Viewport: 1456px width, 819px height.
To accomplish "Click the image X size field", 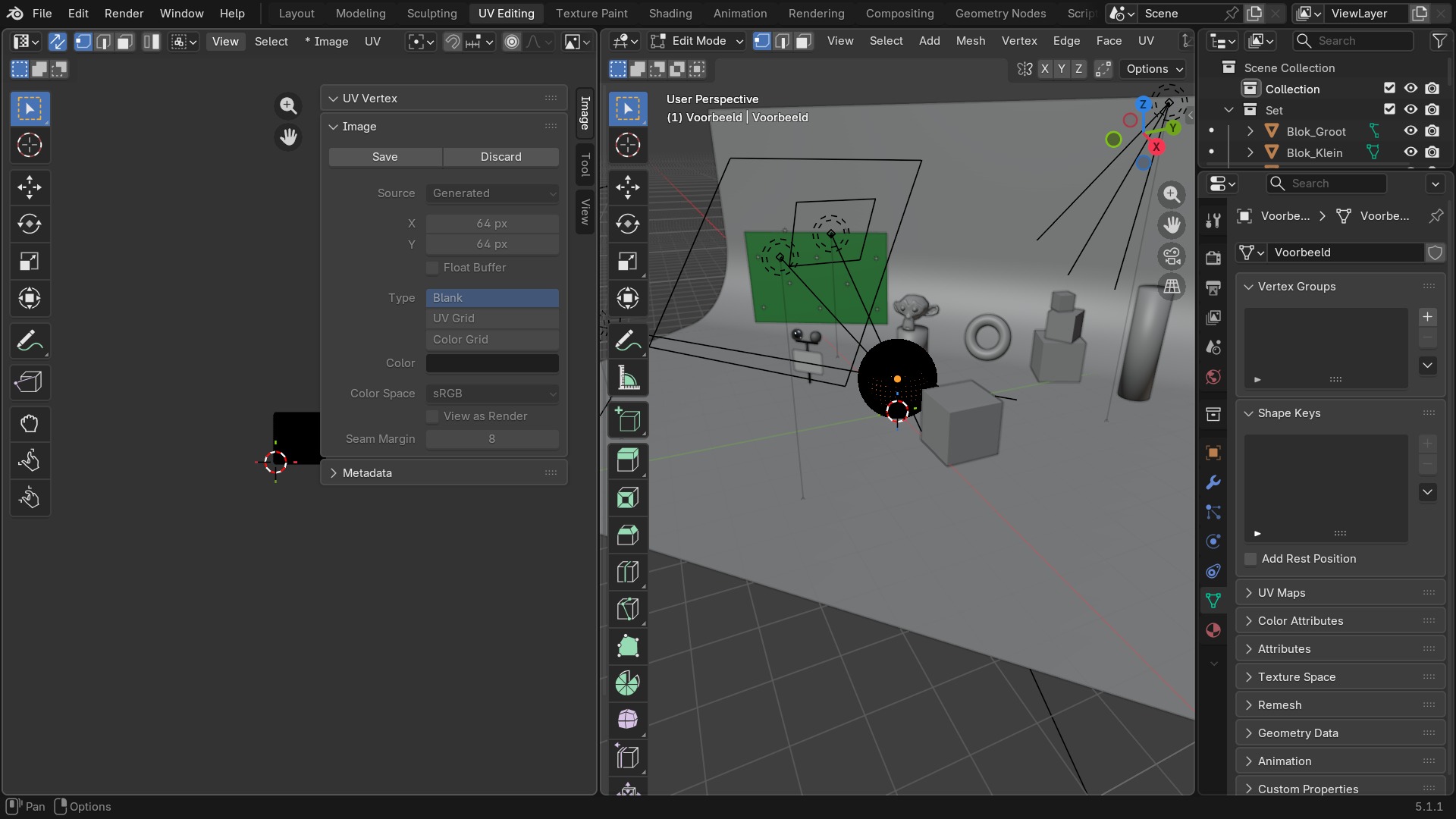I will coord(492,224).
